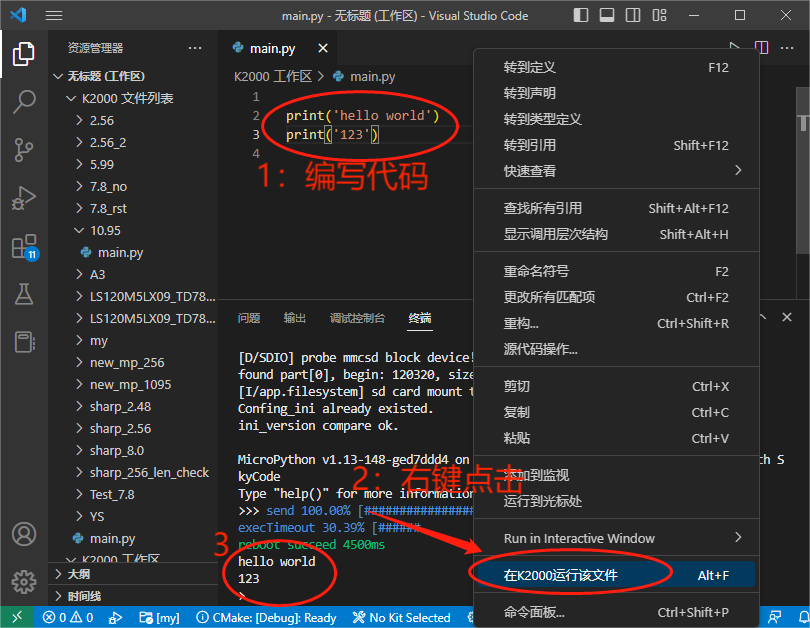The height and width of the screenshot is (628, 810).
Task: Expand the A3 folder
Action: coord(133,274)
